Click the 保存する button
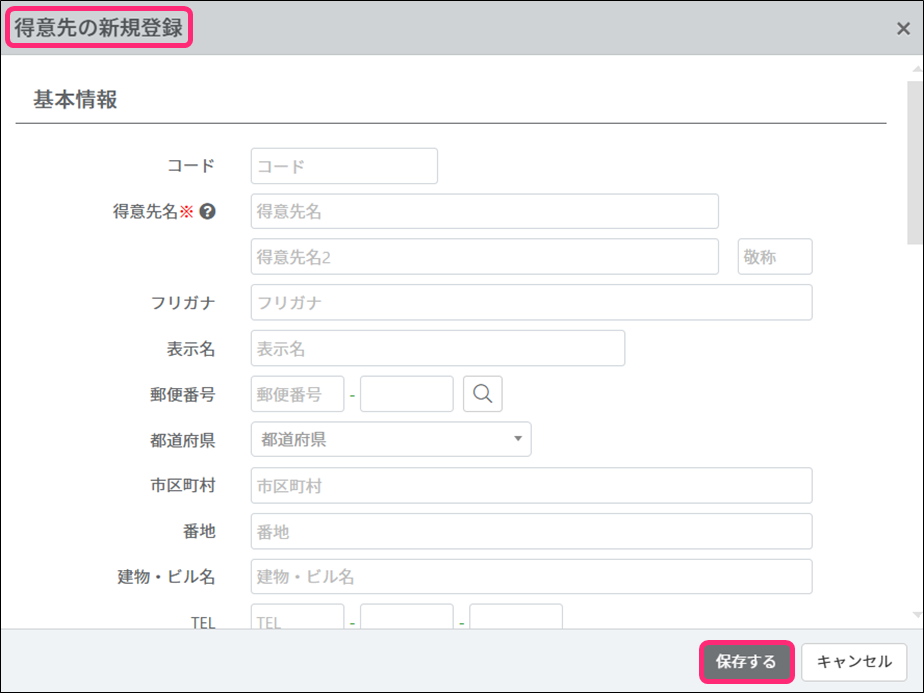This screenshot has height=693, width=924. click(746, 662)
